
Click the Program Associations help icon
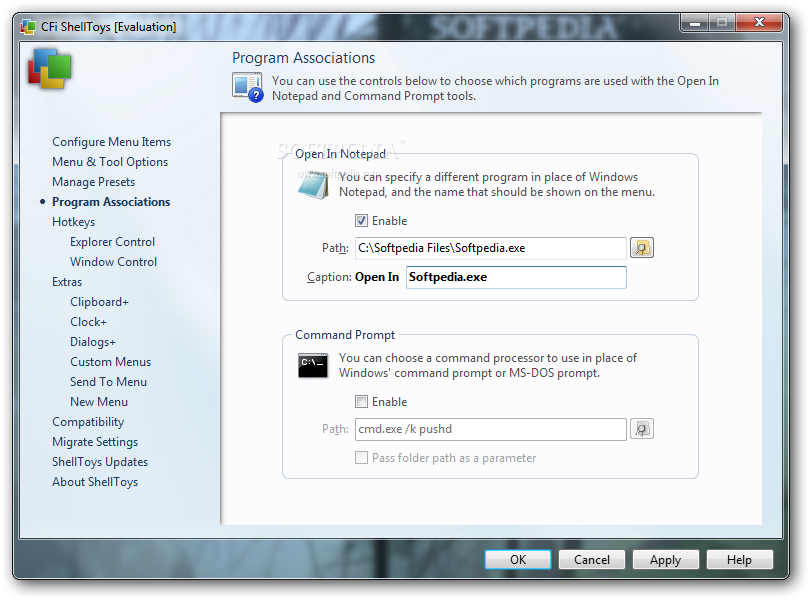(x=247, y=88)
